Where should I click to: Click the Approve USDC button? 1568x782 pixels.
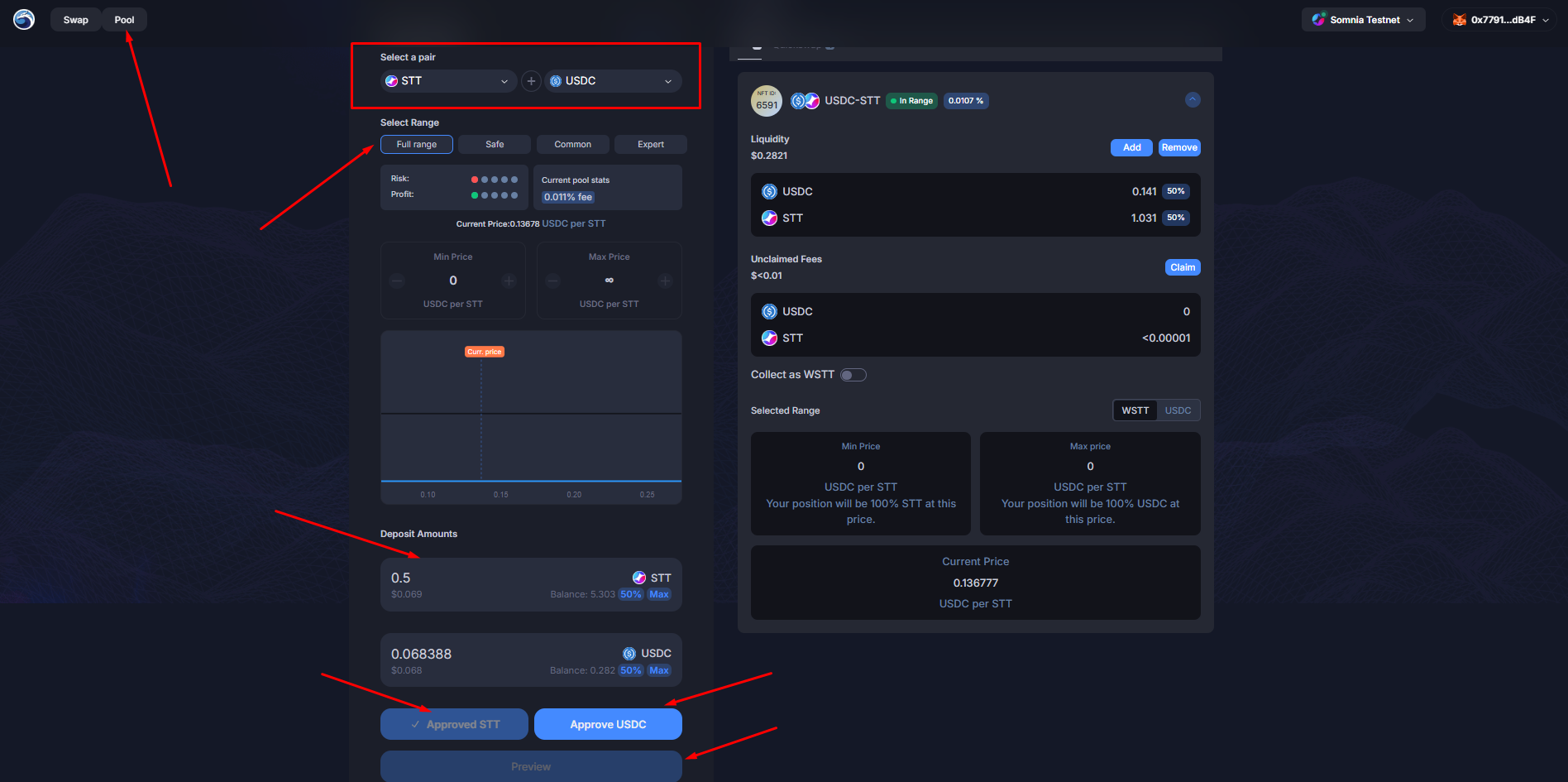[608, 724]
